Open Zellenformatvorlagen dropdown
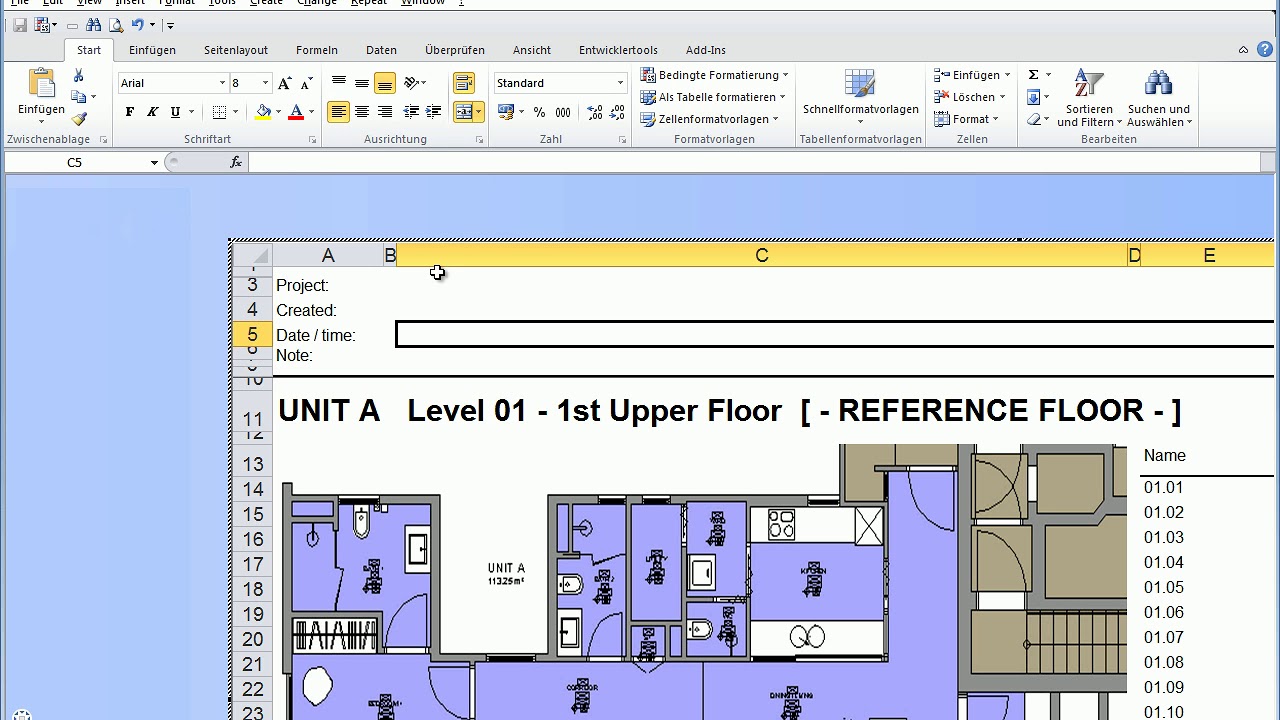1280x720 pixels. click(709, 119)
